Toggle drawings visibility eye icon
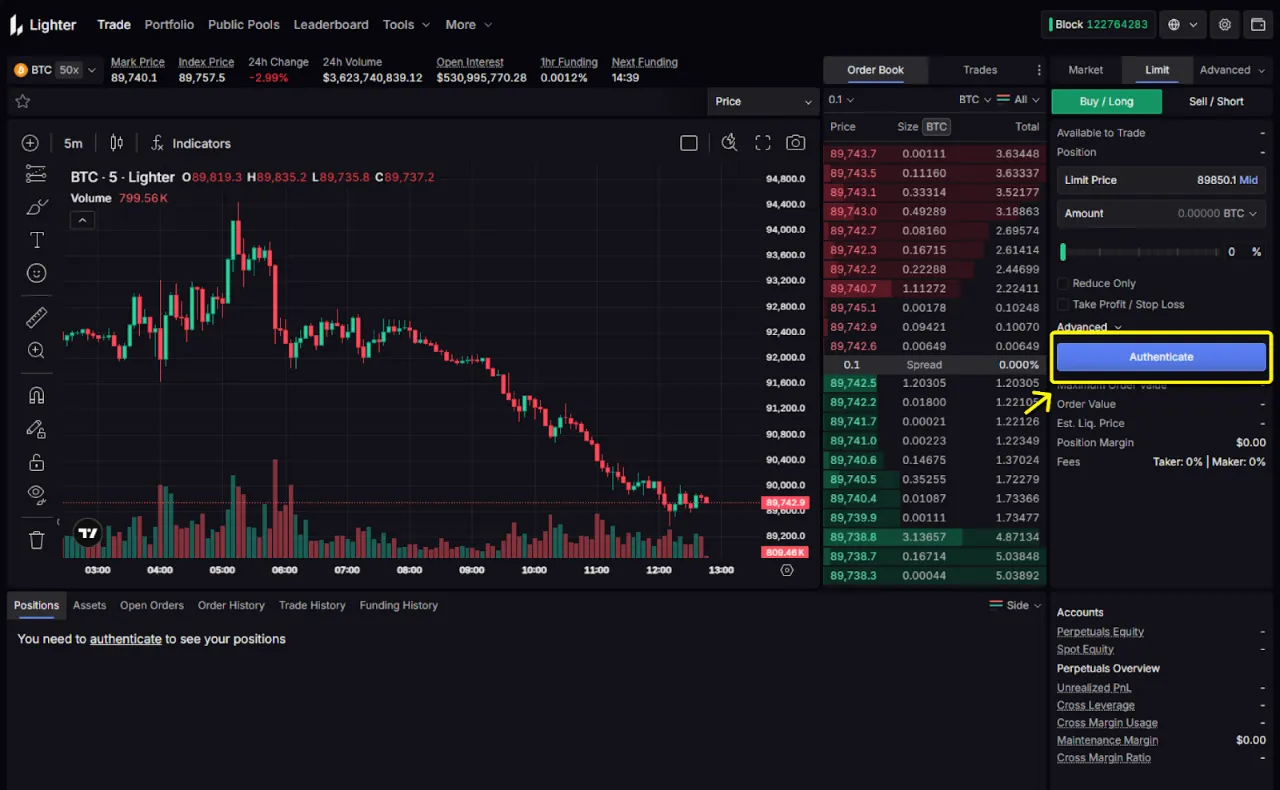The width and height of the screenshot is (1280, 790). pos(37,493)
